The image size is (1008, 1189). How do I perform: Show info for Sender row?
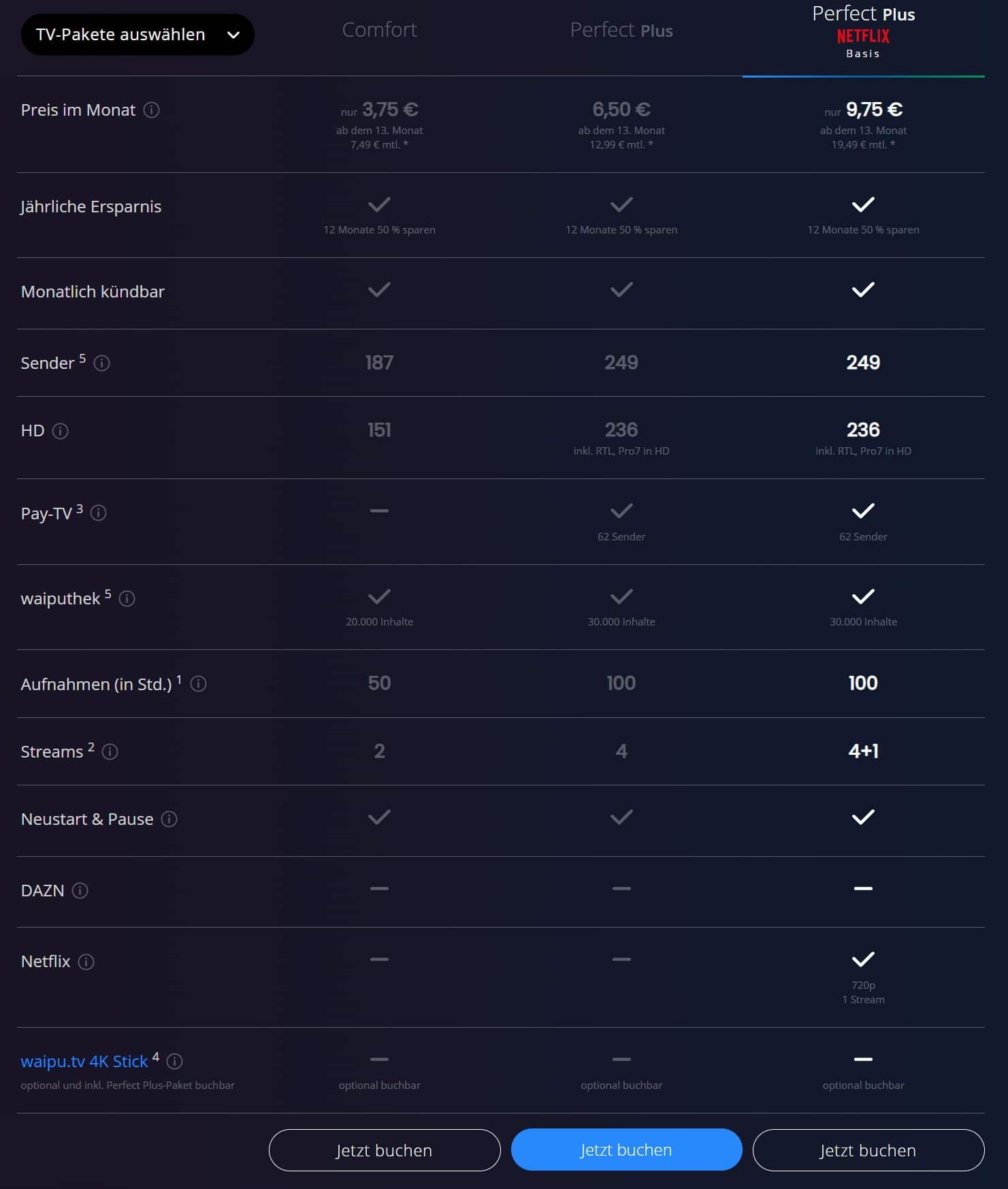point(101,363)
